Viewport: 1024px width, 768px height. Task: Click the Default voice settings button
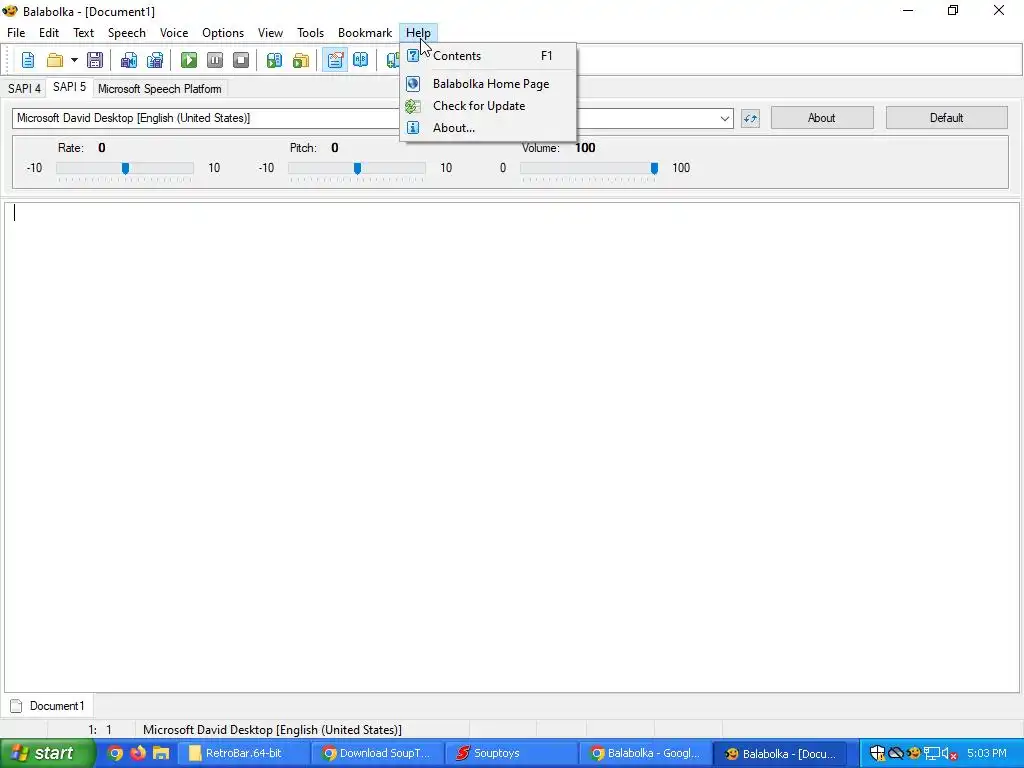click(946, 118)
